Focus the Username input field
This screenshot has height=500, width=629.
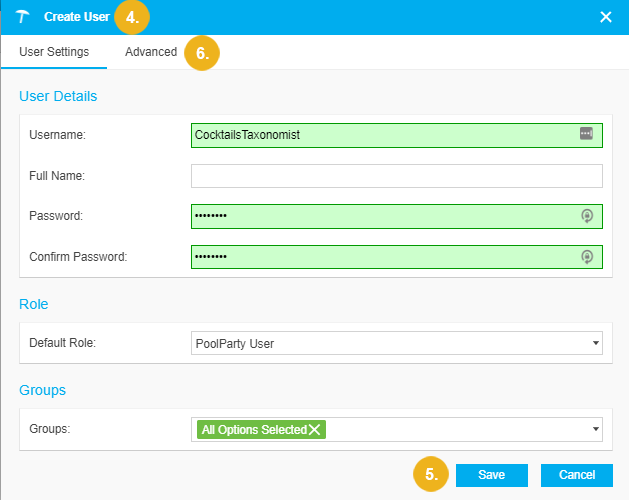click(x=396, y=136)
